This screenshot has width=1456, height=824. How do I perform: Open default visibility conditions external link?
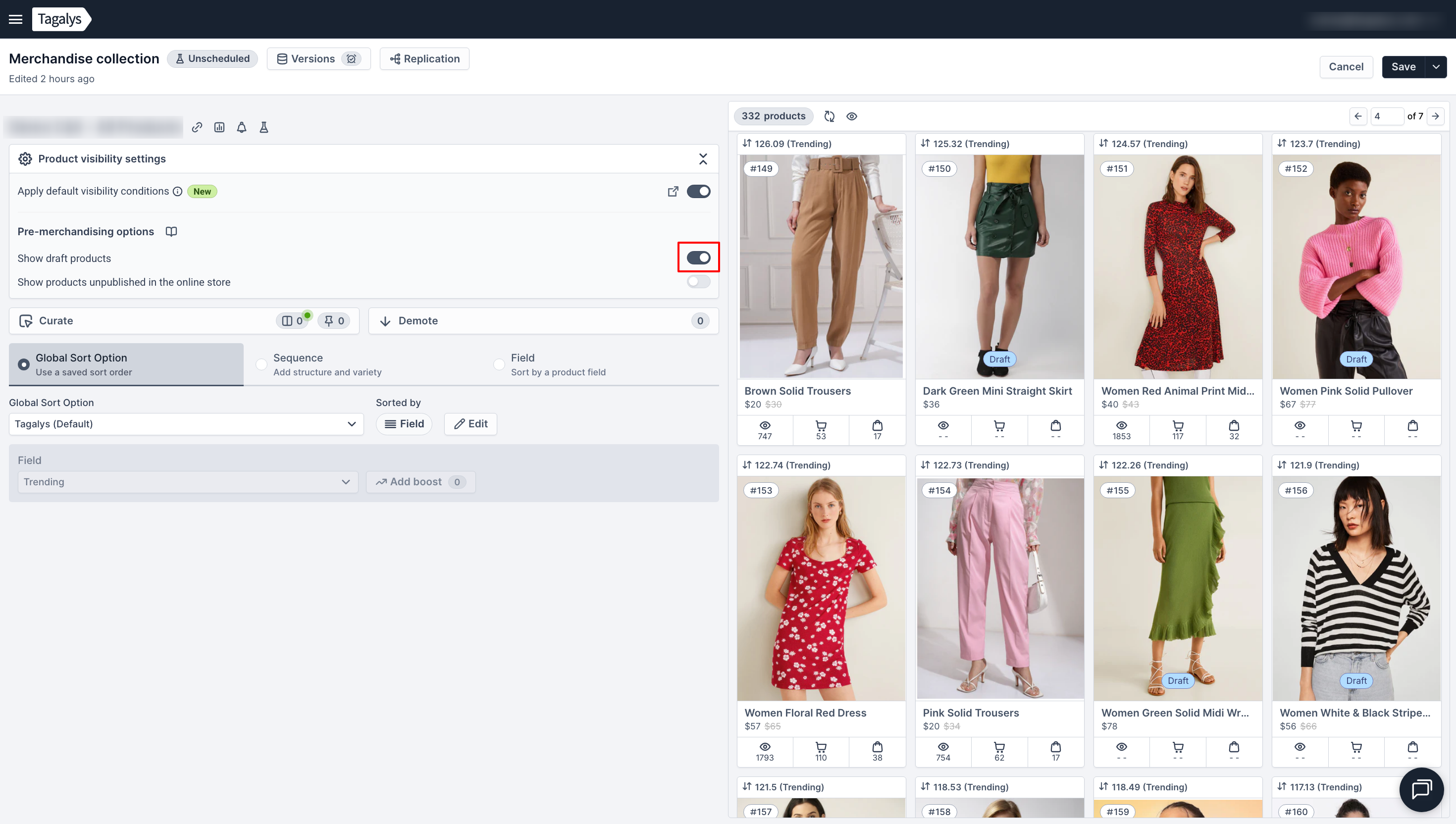[x=673, y=191]
